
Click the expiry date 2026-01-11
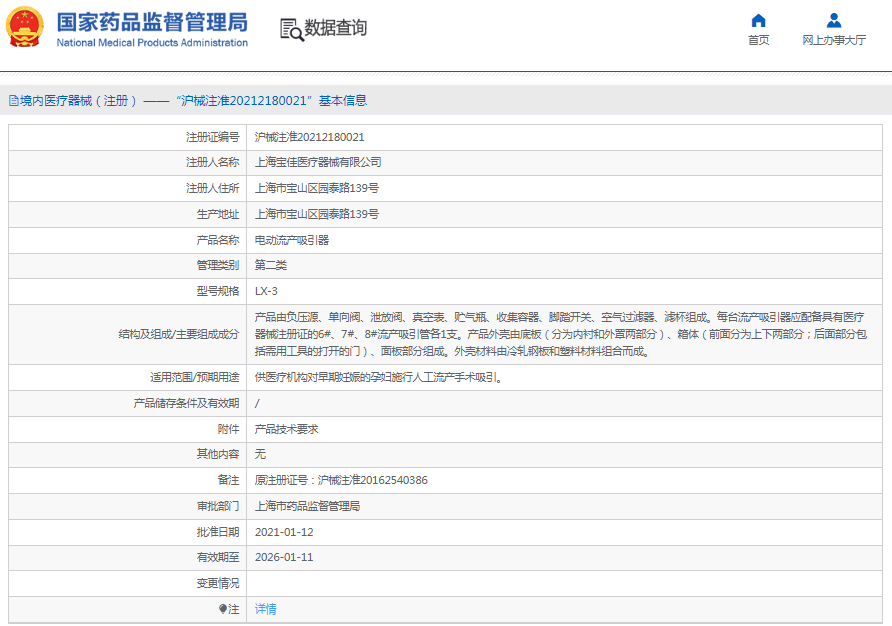click(x=284, y=557)
